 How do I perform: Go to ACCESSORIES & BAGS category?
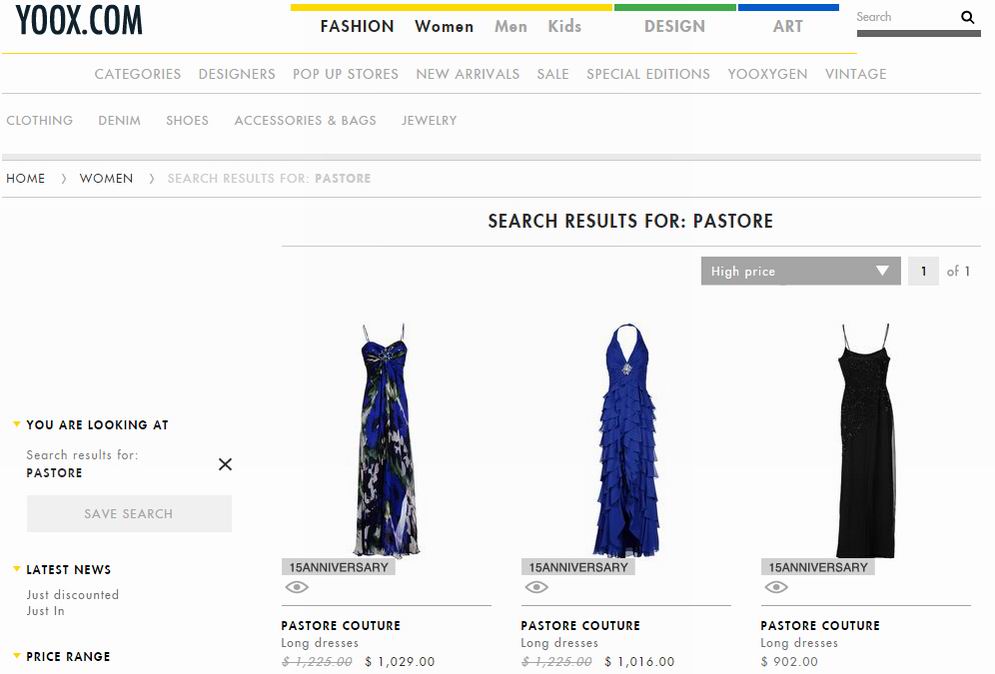305,120
